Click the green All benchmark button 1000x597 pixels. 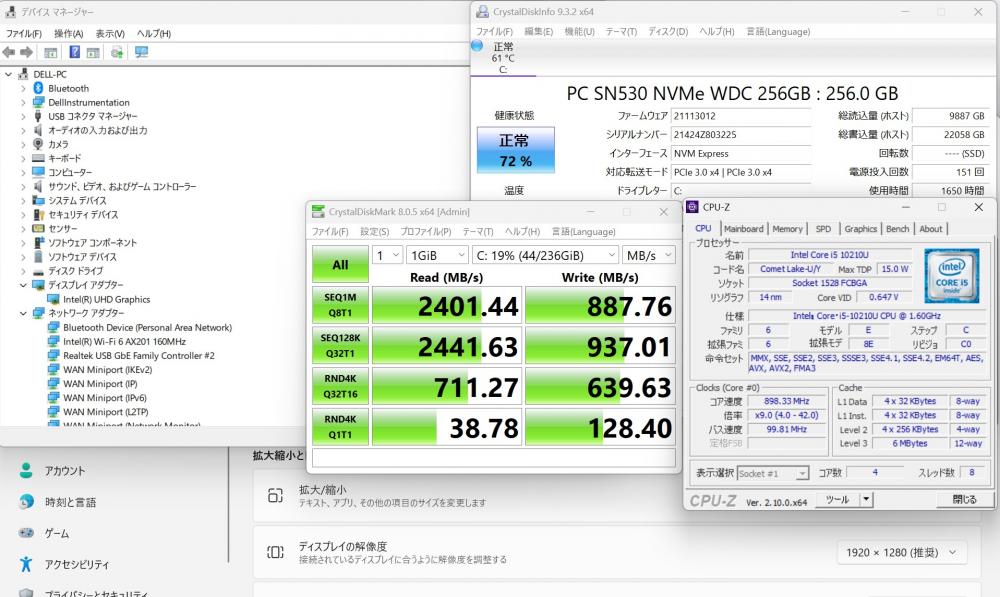[340, 264]
